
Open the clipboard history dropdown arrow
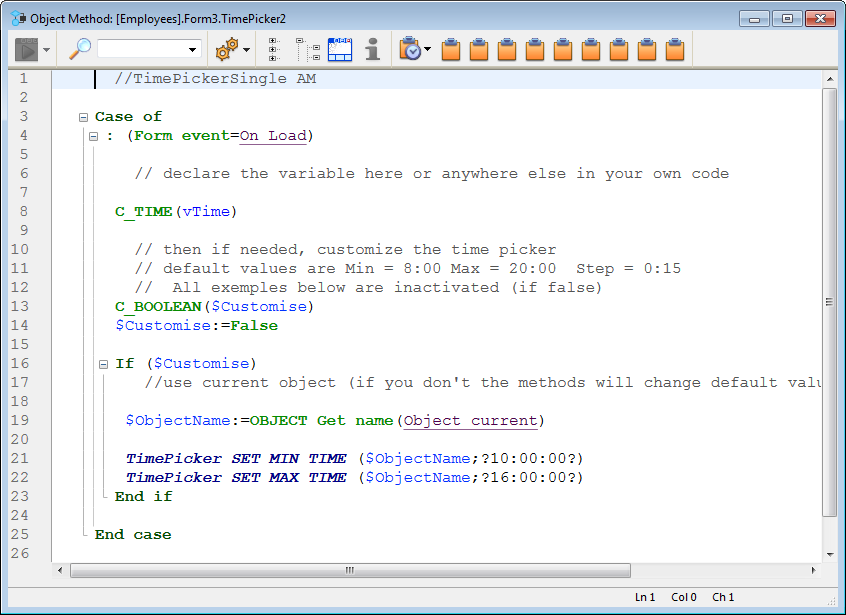(428, 49)
